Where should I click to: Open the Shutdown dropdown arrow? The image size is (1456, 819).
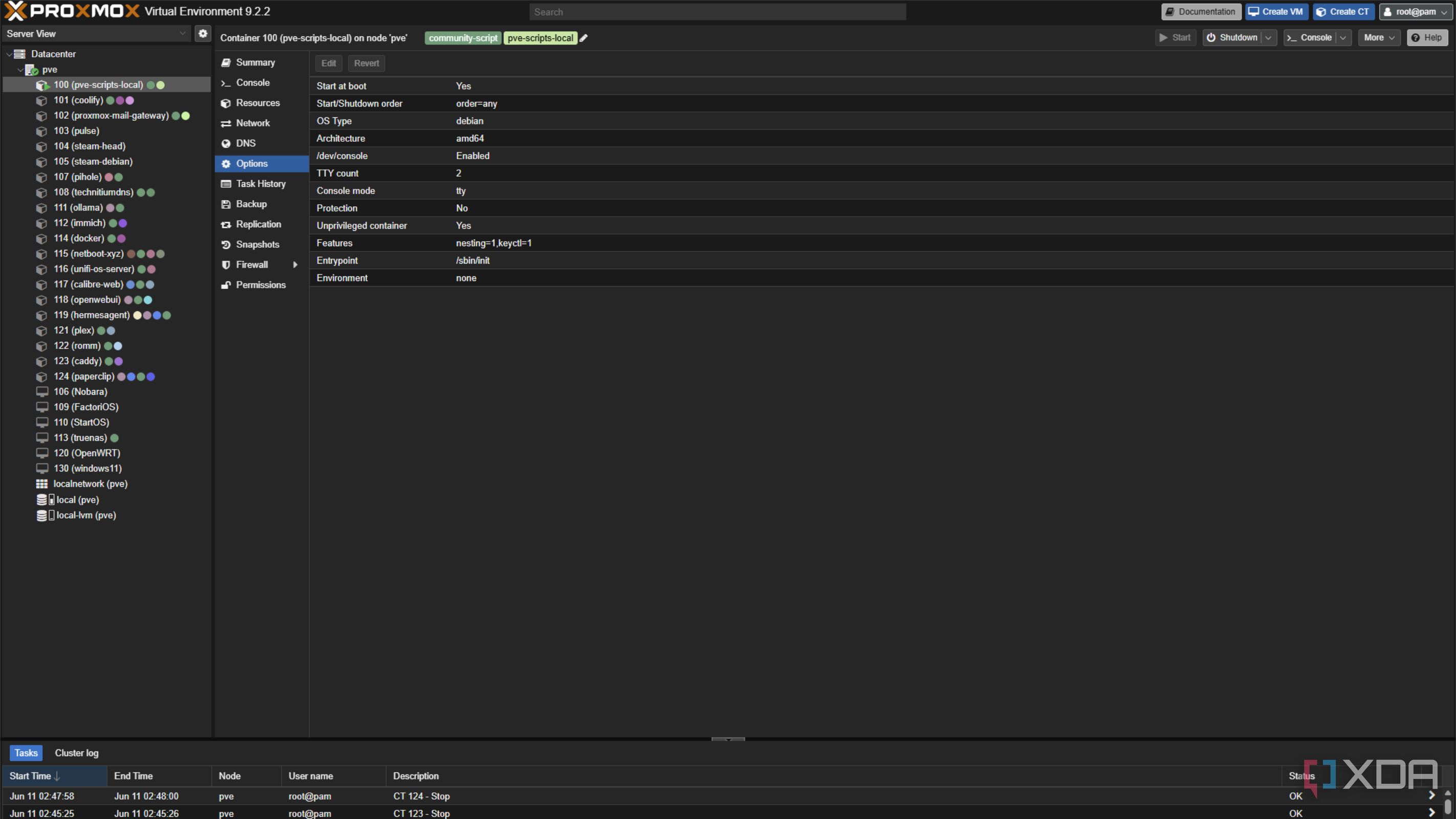1268,38
